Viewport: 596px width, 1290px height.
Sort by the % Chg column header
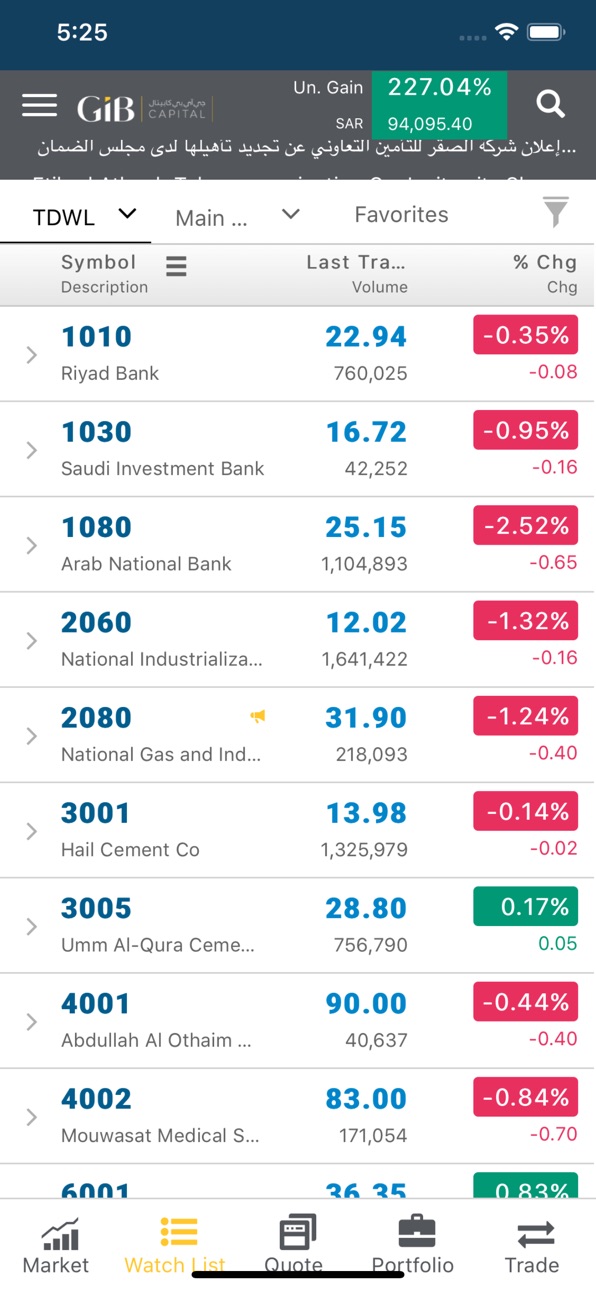[x=544, y=273]
